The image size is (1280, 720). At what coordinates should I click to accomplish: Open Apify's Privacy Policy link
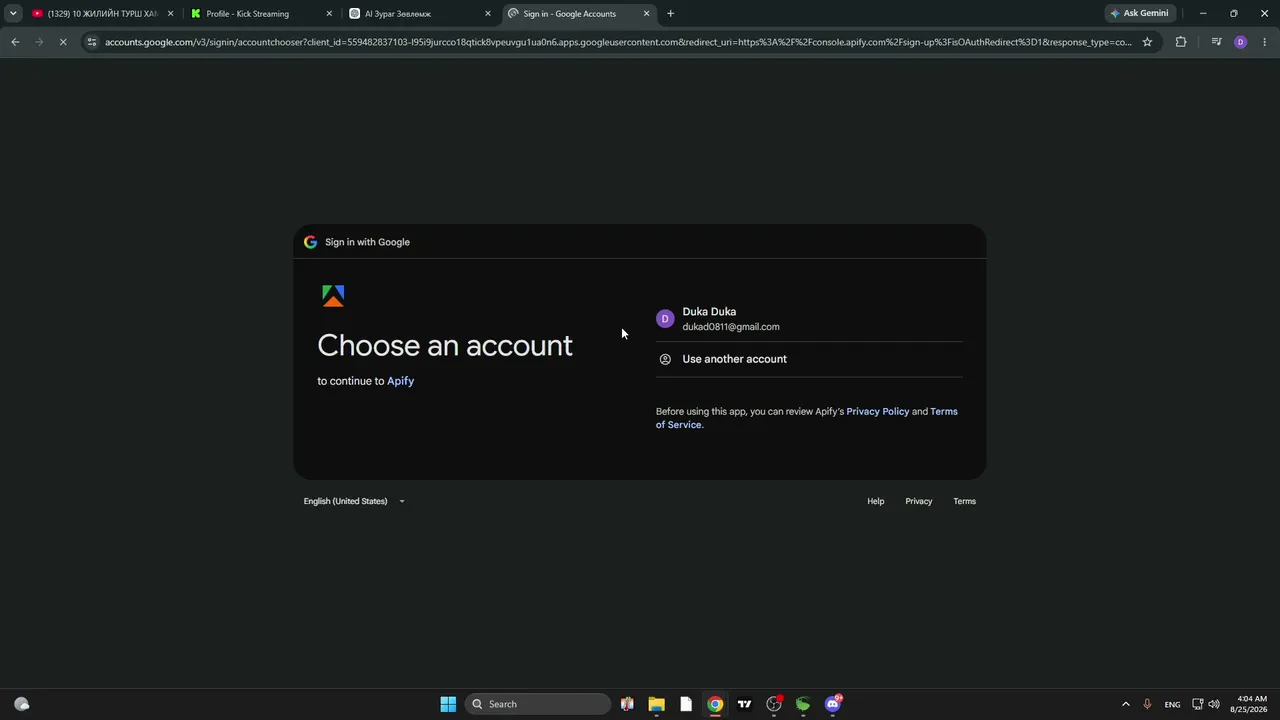coord(878,411)
